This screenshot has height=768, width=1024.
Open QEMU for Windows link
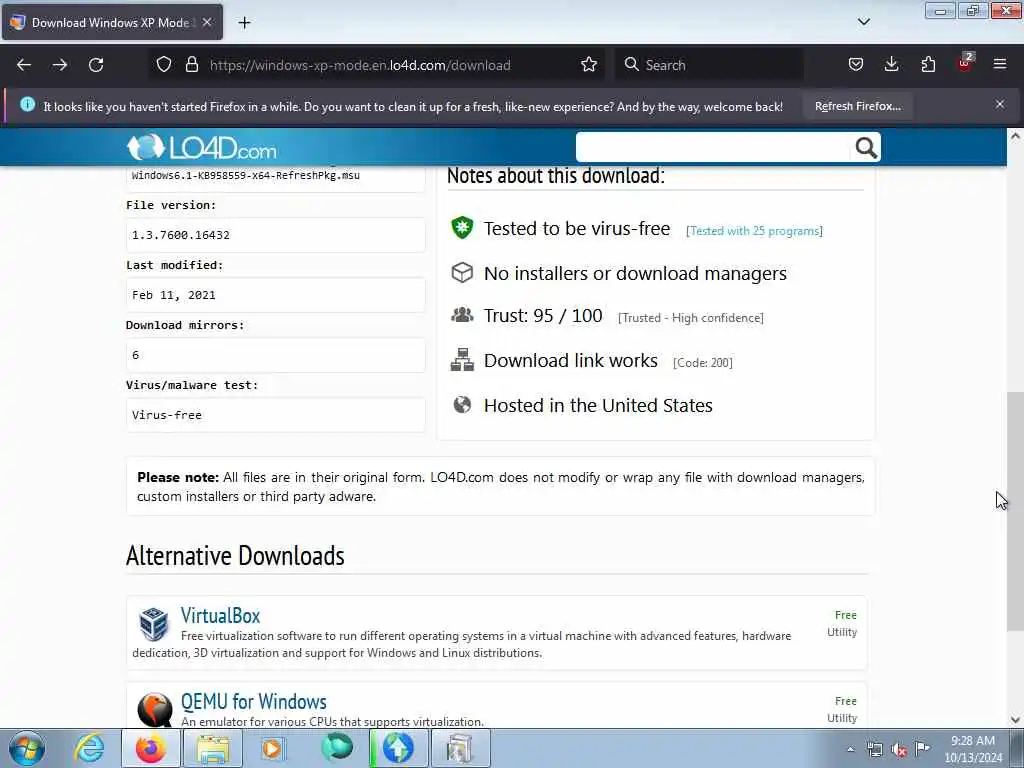point(253,701)
